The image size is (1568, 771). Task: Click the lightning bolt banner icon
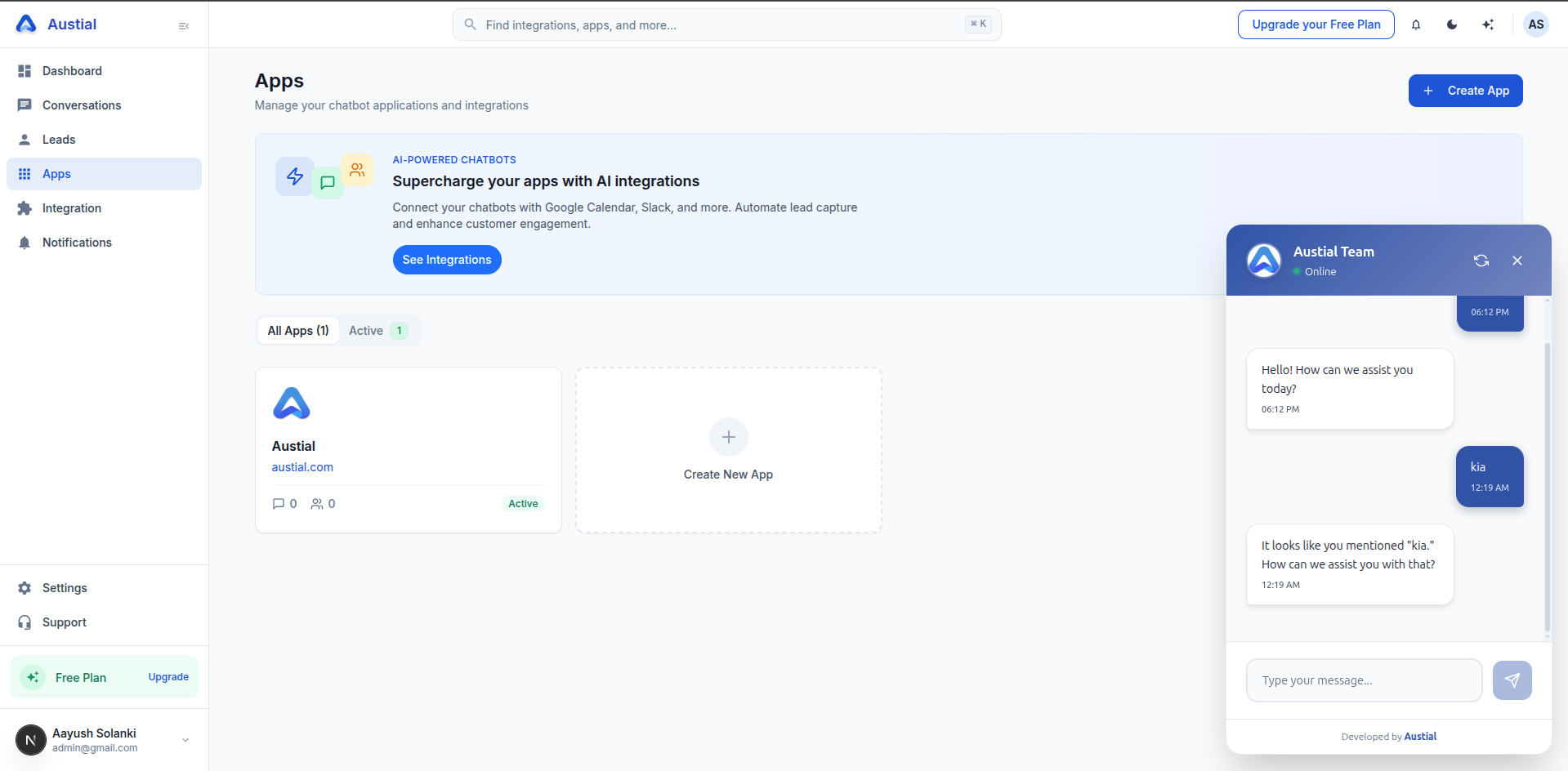coord(295,176)
